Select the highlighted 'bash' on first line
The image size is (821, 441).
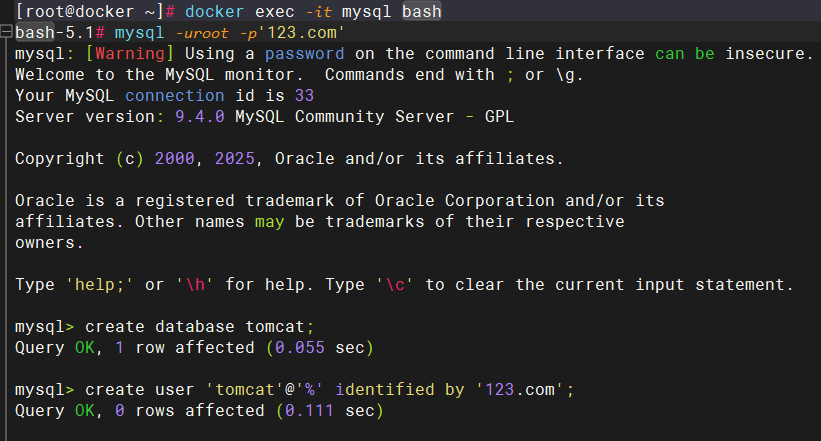point(422,12)
